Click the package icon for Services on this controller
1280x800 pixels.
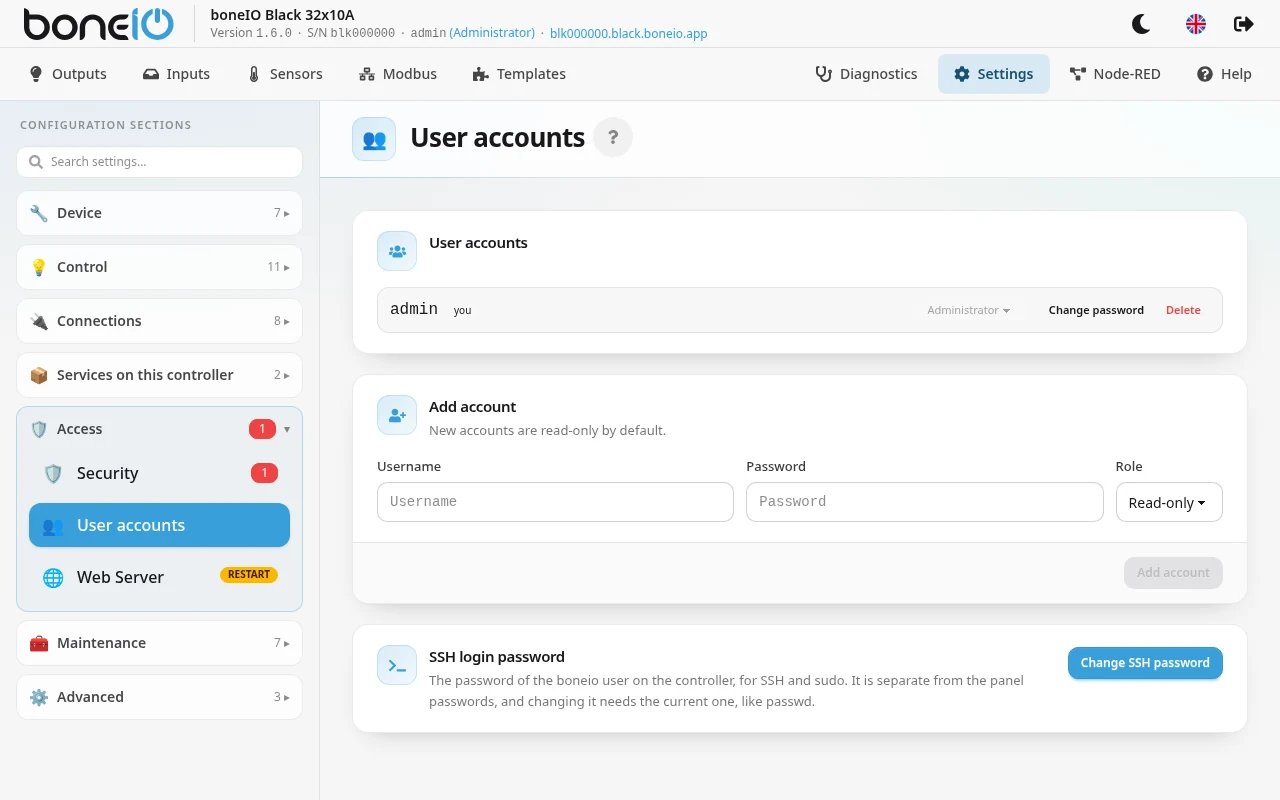pos(39,375)
